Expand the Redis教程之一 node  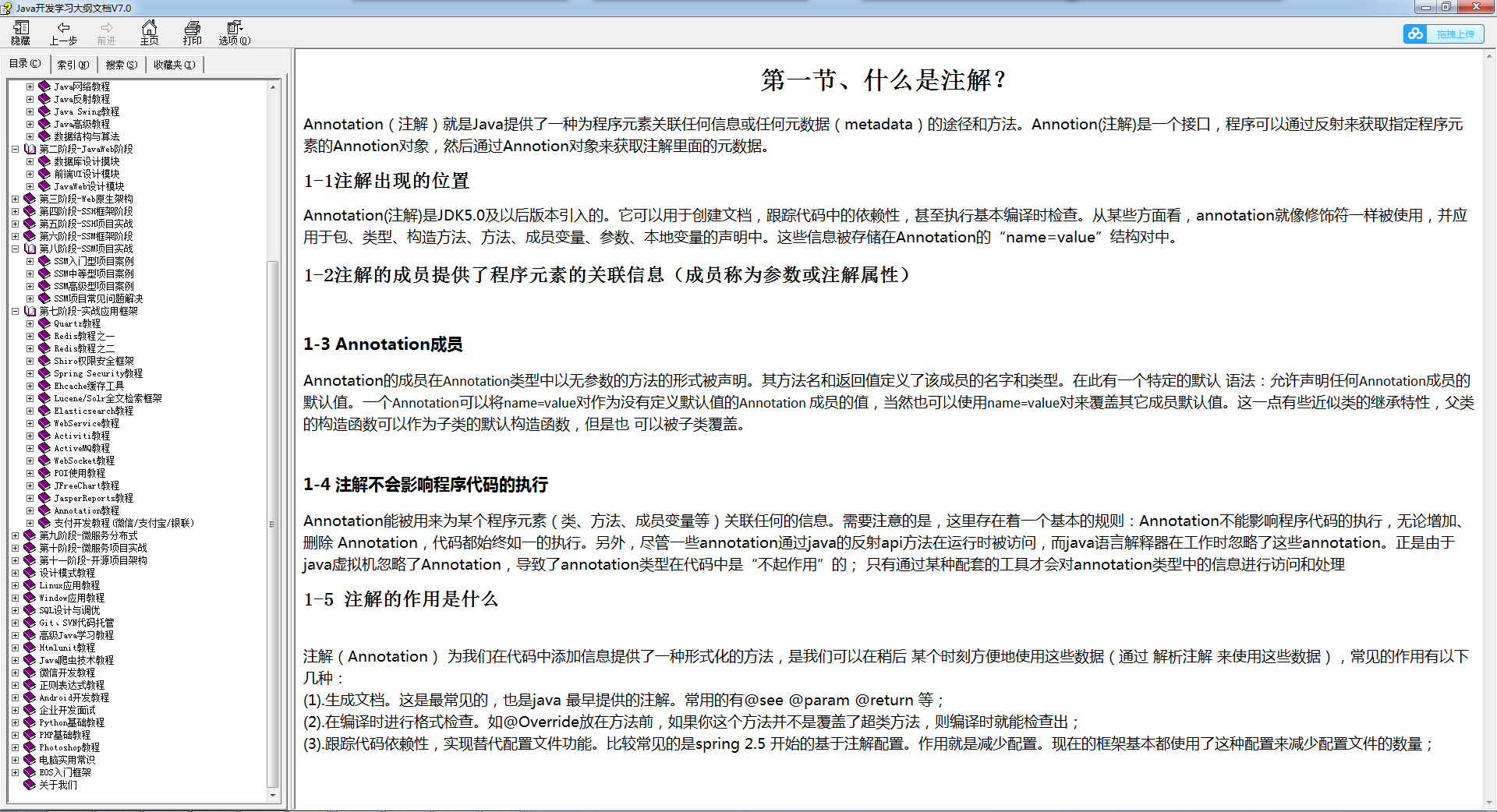click(30, 336)
